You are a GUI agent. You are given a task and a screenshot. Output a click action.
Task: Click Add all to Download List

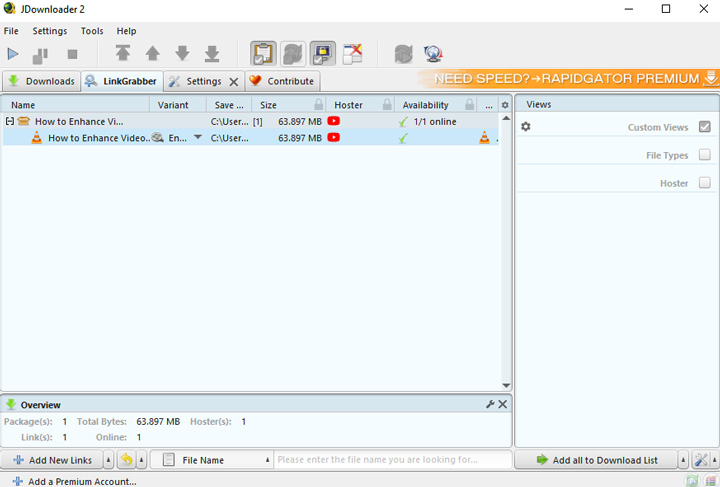pyautogui.click(x=596, y=460)
